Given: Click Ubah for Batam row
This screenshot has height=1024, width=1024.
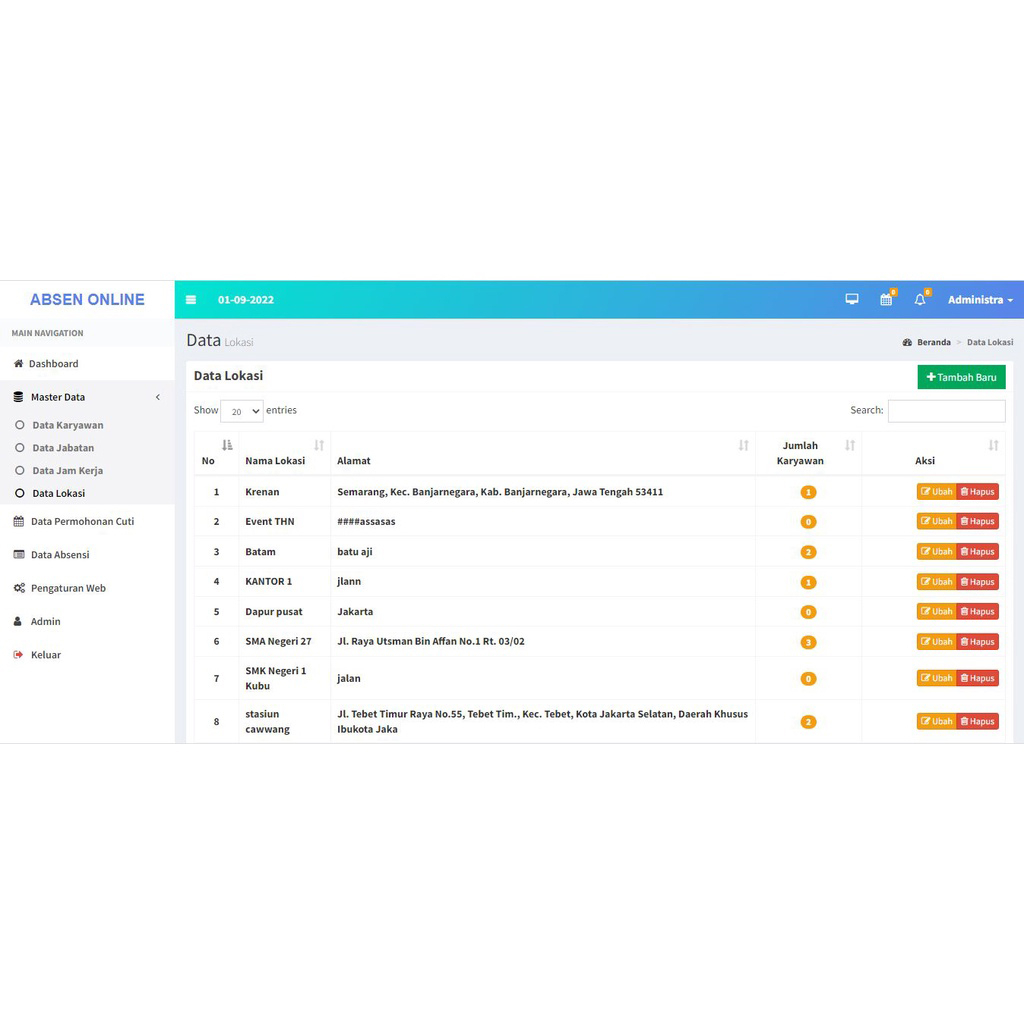Looking at the screenshot, I should [x=936, y=552].
